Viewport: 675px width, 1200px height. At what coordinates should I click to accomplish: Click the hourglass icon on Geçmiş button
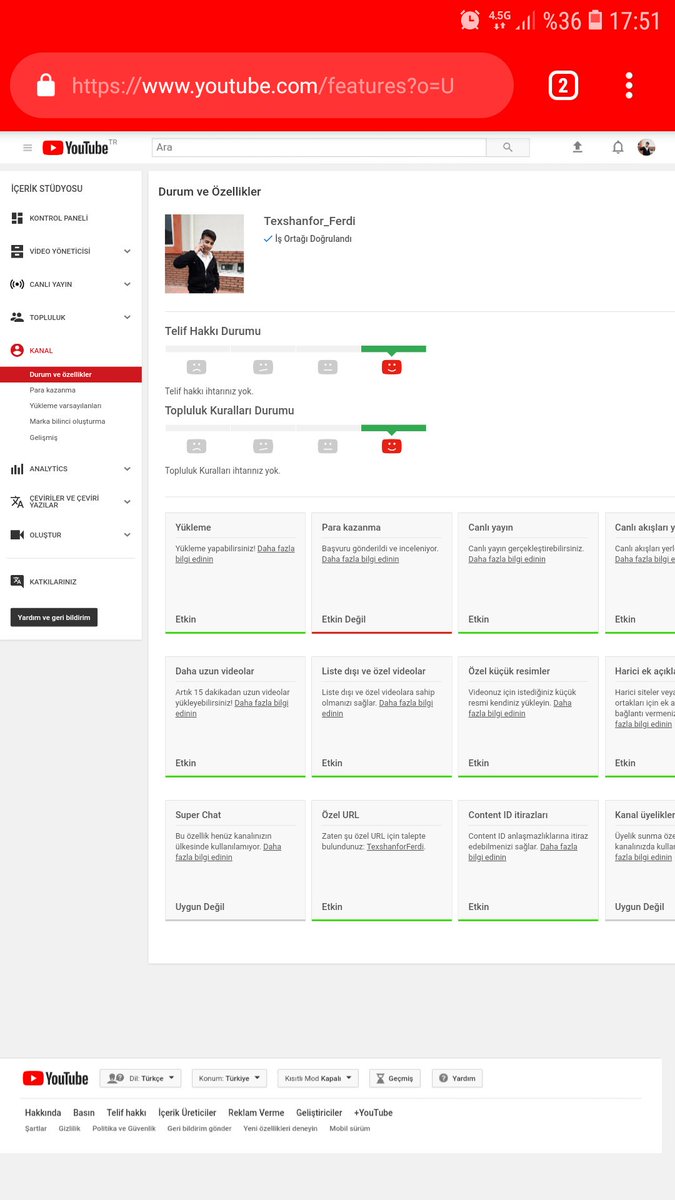(379, 1079)
